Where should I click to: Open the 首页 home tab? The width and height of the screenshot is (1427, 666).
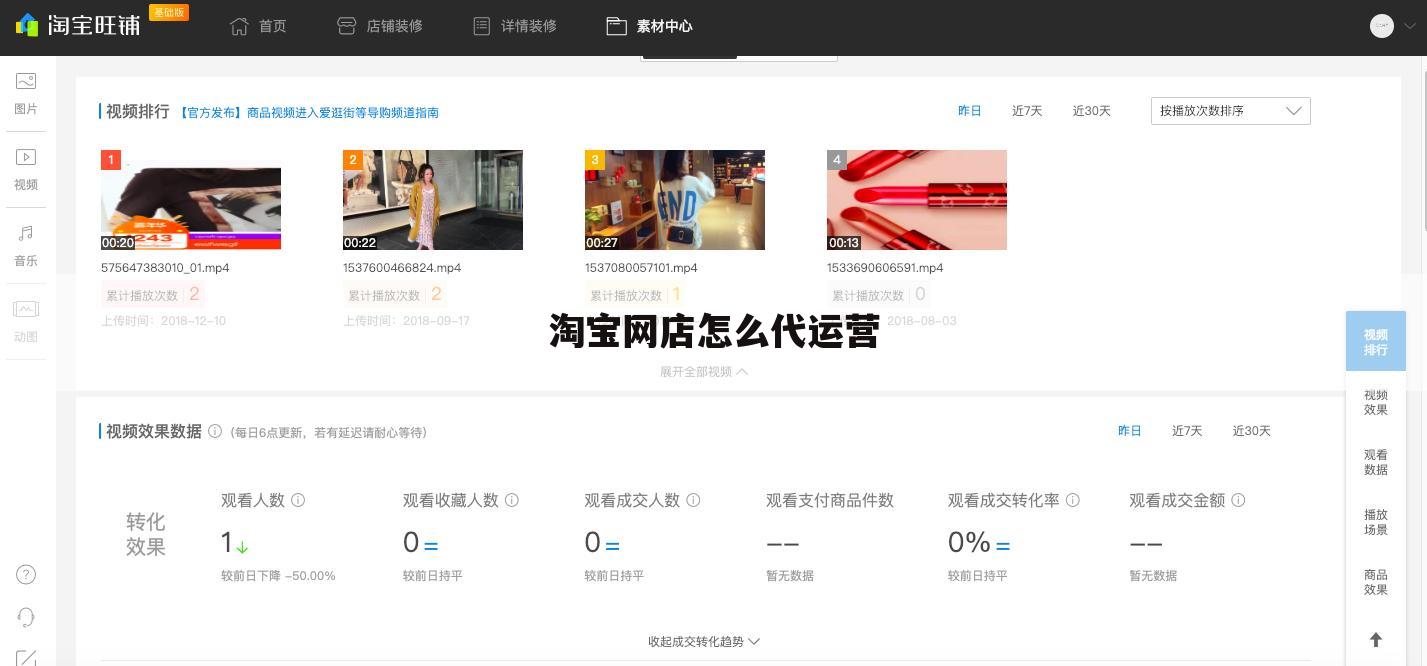pyautogui.click(x=258, y=26)
